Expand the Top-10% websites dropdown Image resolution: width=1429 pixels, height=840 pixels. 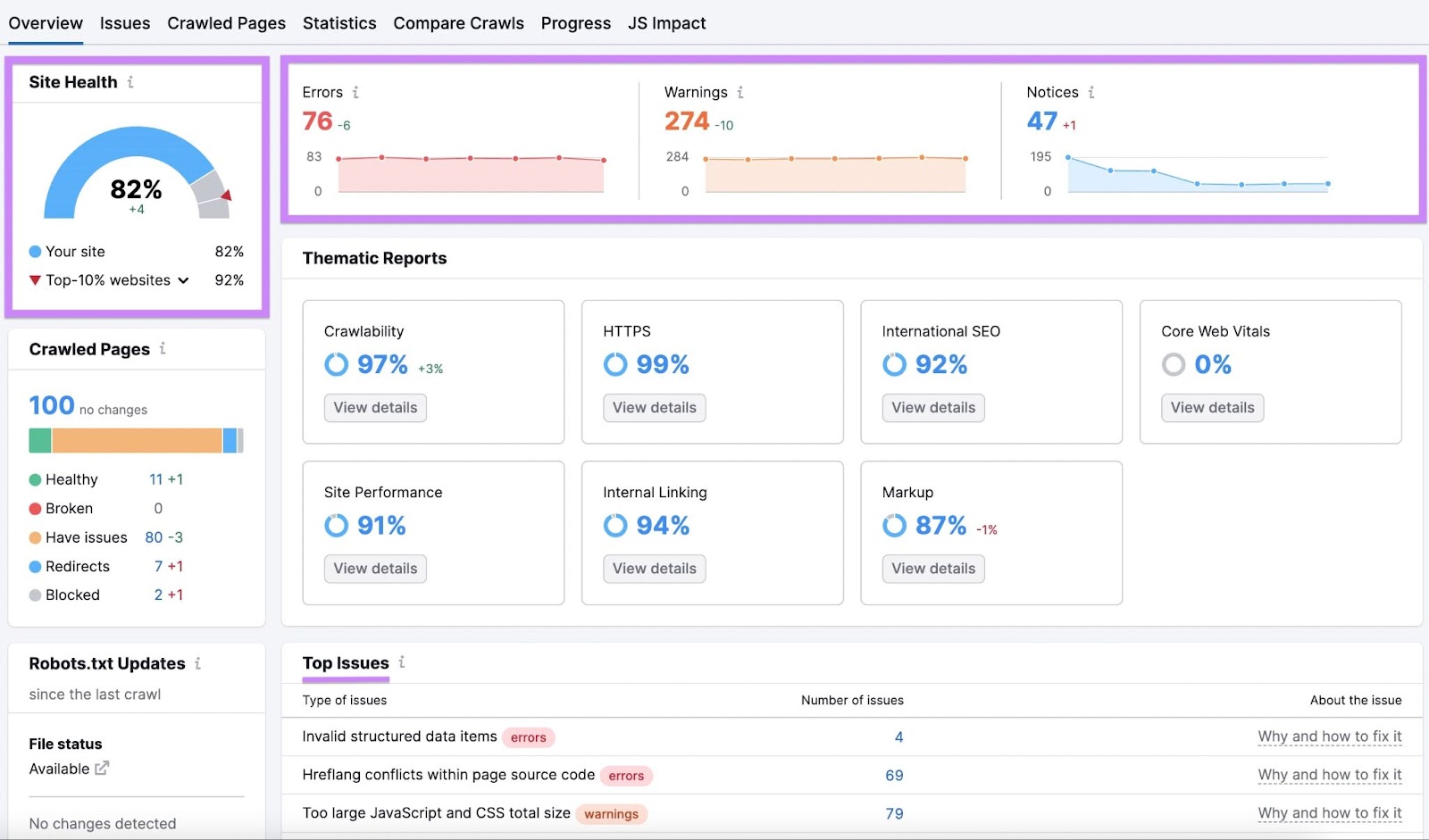click(184, 279)
